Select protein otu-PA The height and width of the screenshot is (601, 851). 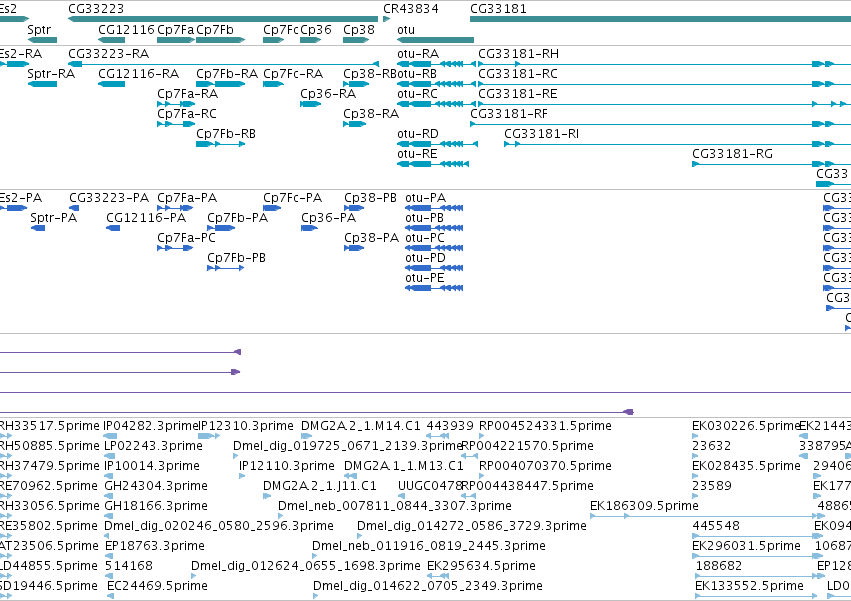tap(434, 208)
